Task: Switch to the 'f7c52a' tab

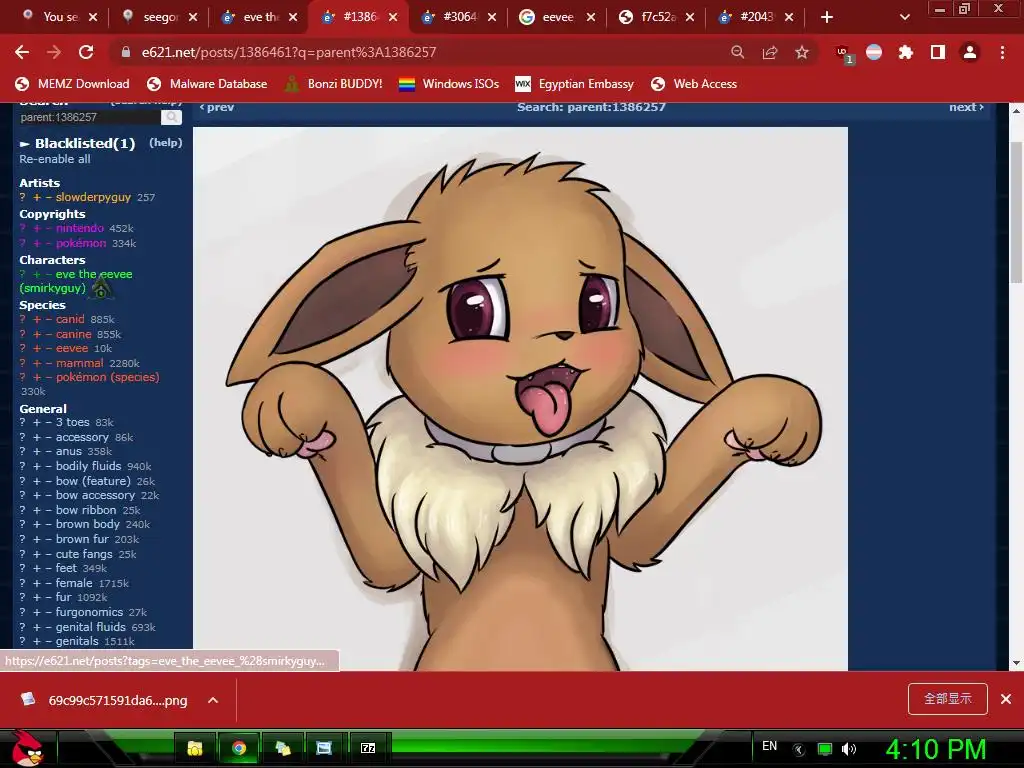Action: pos(658,17)
